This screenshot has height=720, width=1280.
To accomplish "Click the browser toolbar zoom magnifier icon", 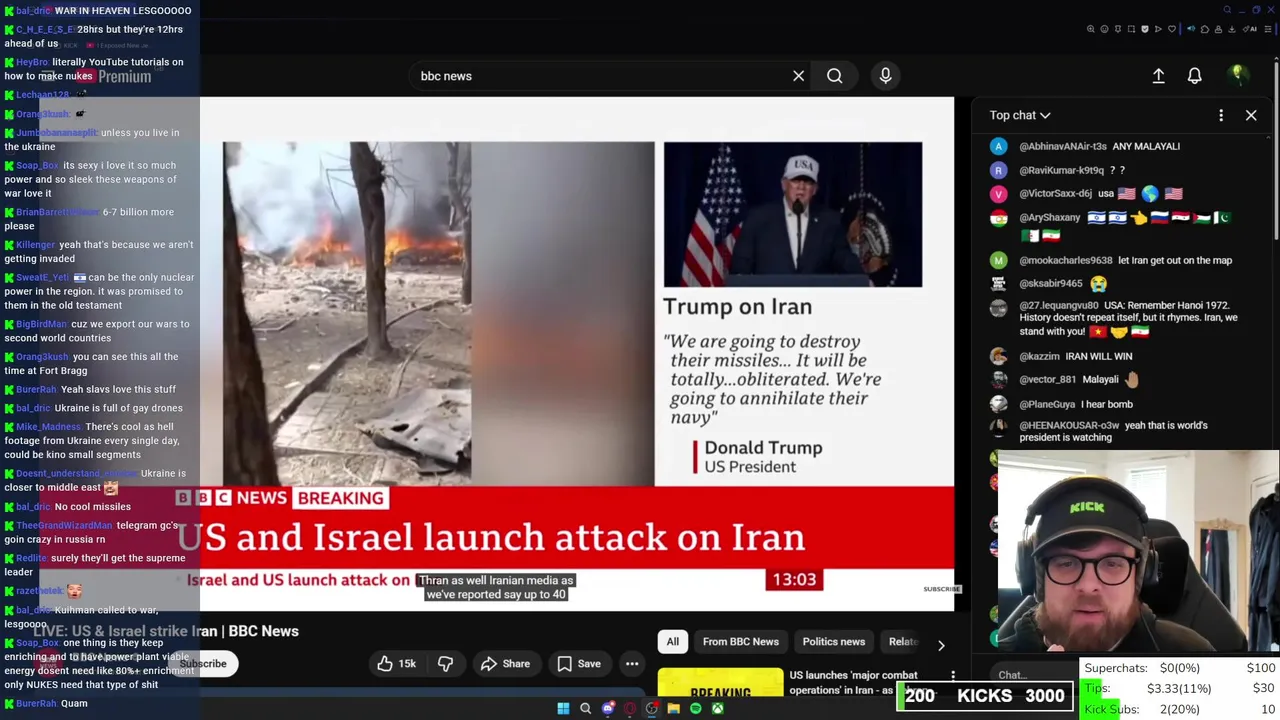I will [1091, 29].
